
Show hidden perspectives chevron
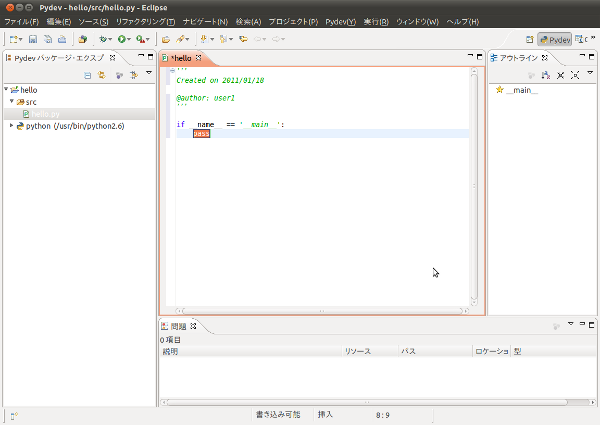click(593, 37)
